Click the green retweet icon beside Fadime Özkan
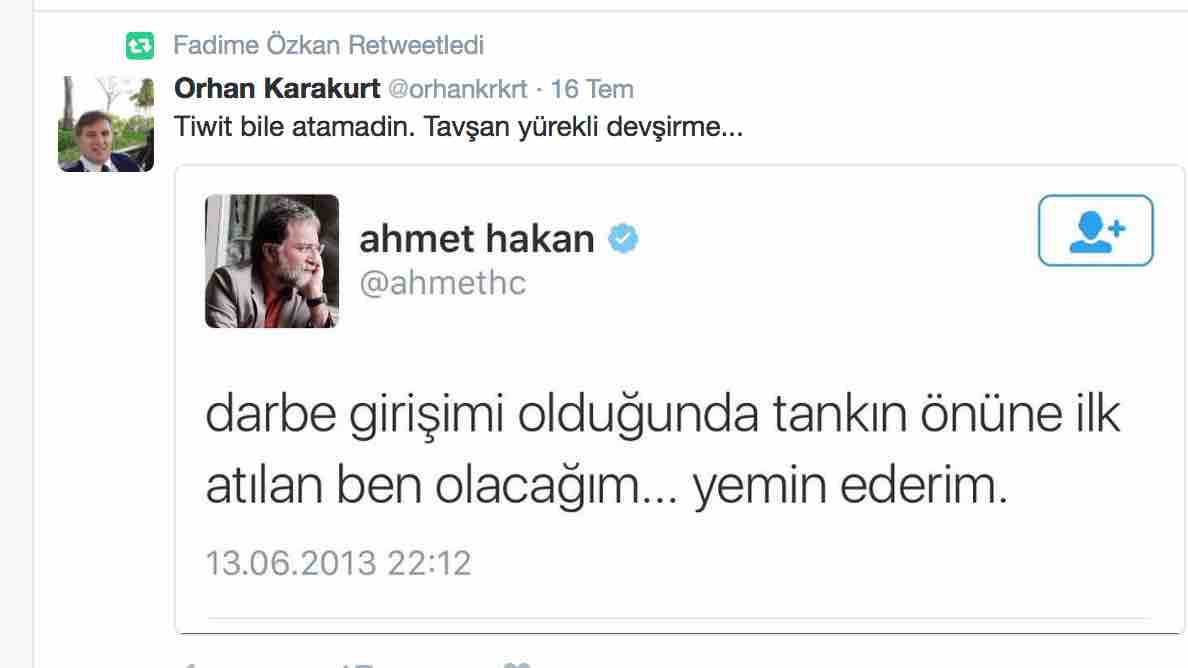This screenshot has height=668, width=1188. click(x=140, y=45)
